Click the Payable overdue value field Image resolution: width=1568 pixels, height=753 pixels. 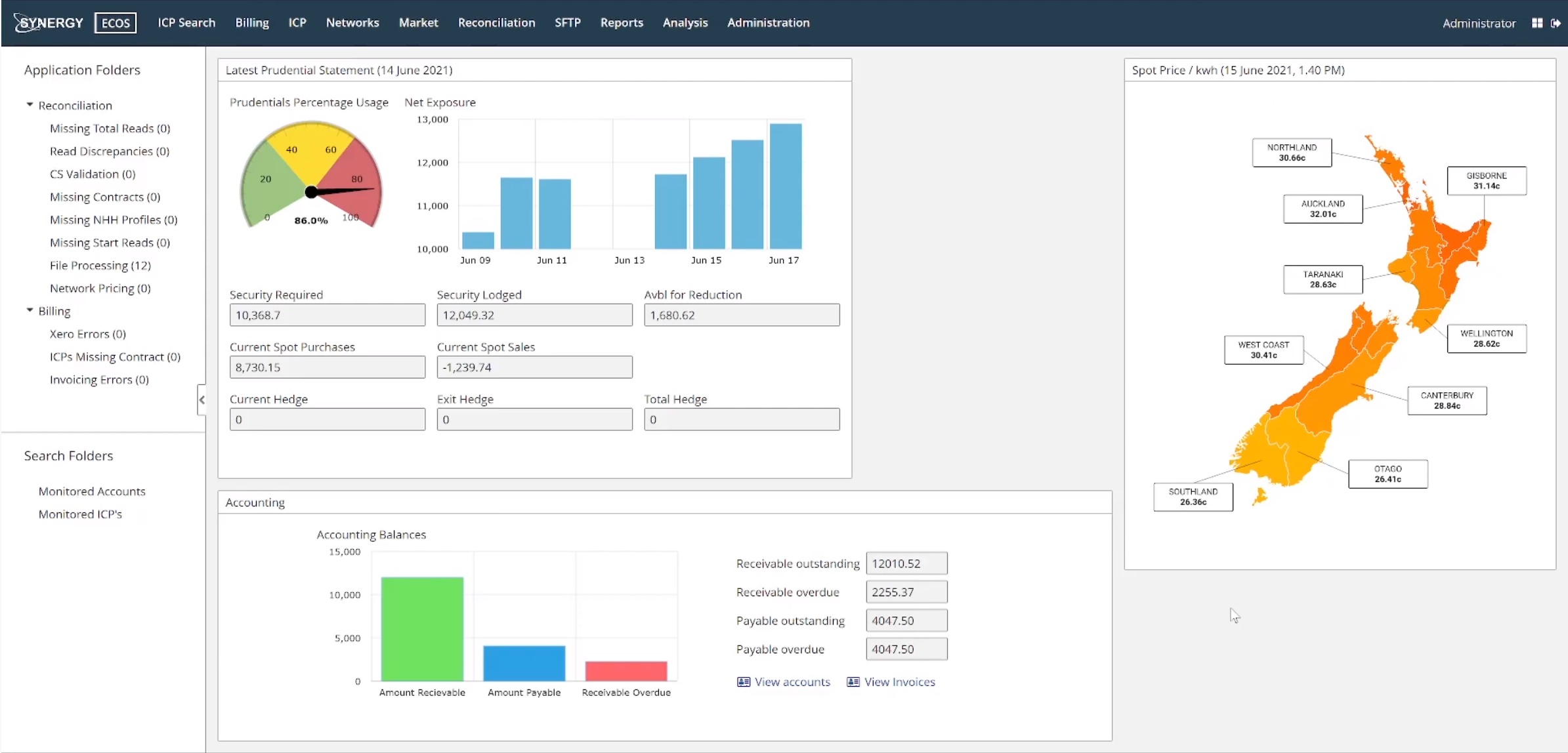click(906, 649)
